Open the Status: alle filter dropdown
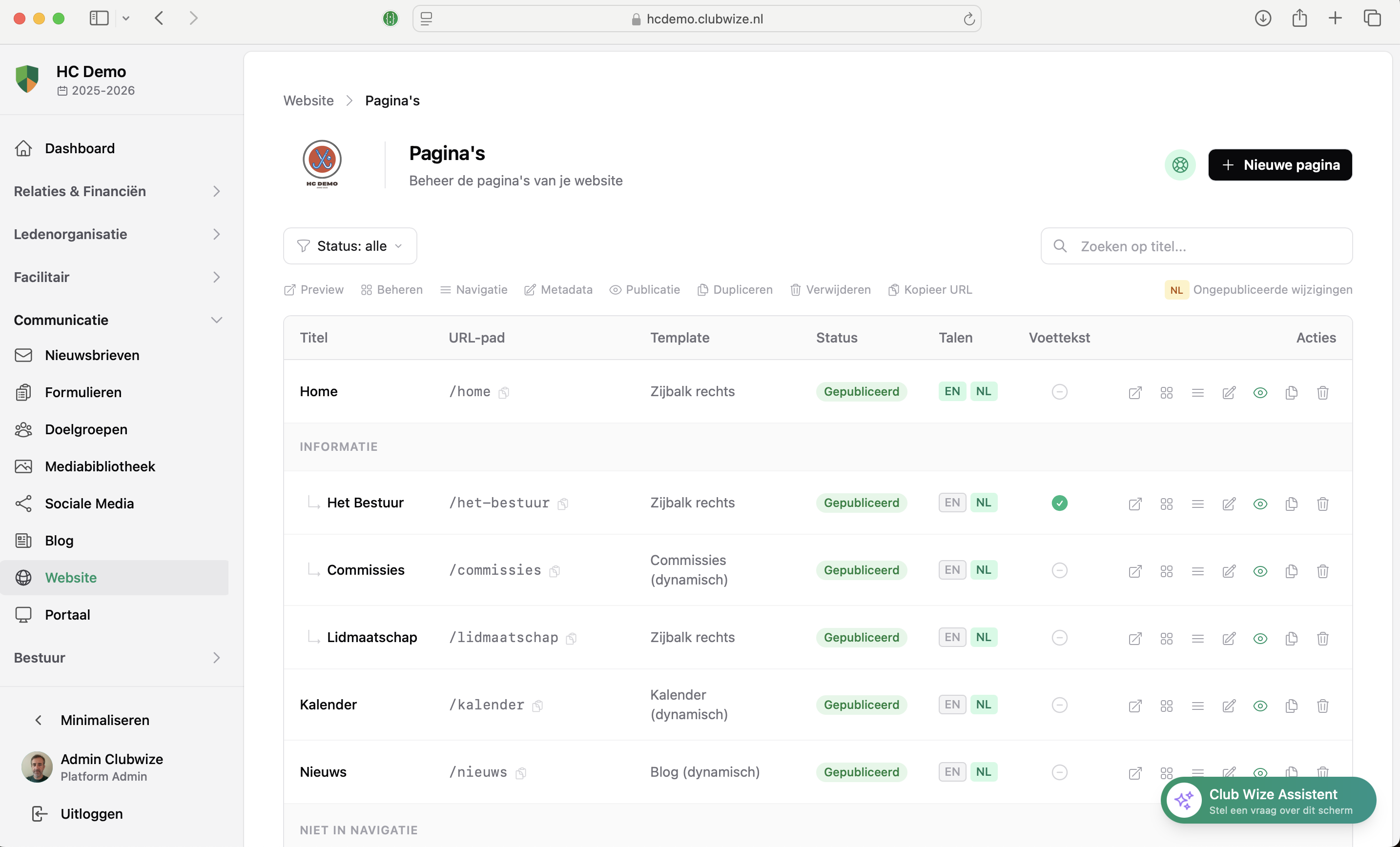 [x=350, y=245]
